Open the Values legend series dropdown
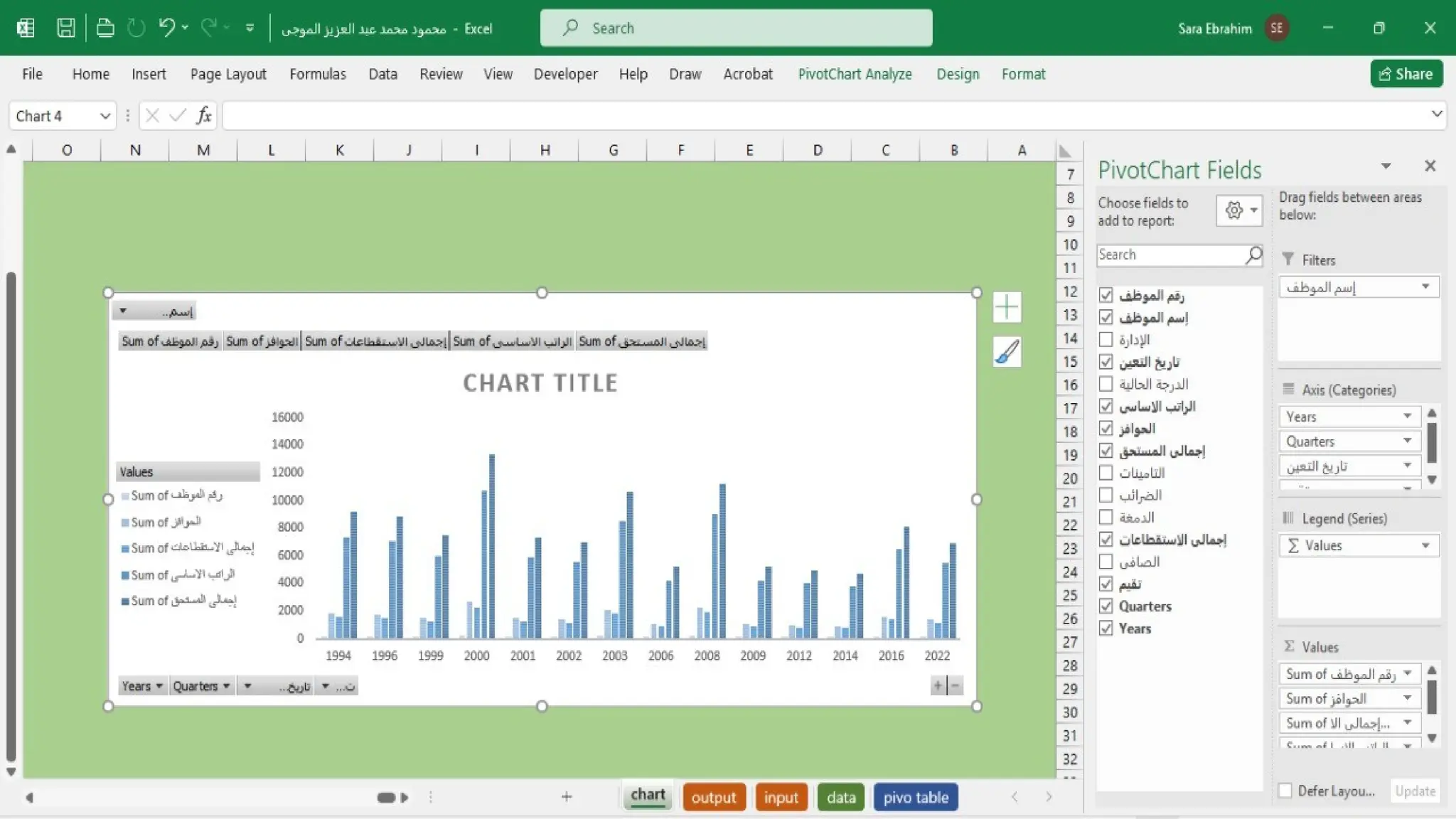 (x=1425, y=546)
